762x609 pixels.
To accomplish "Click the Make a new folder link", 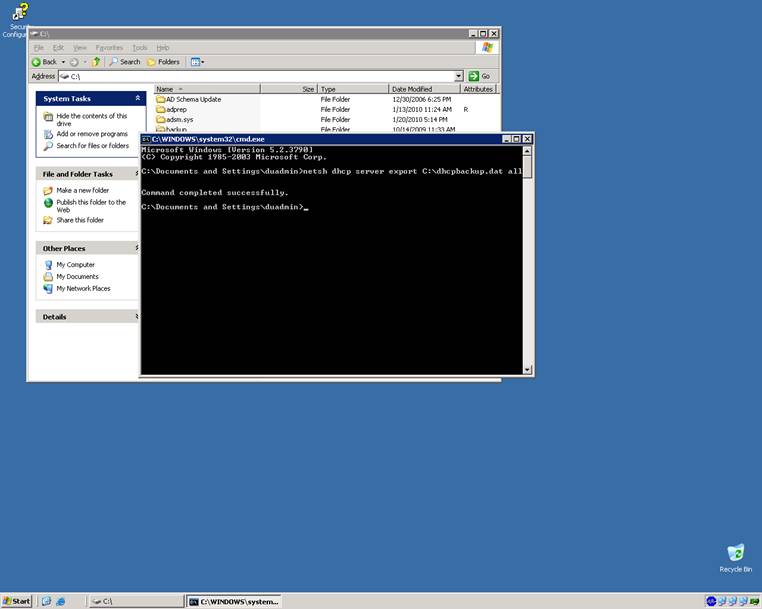I will point(83,190).
